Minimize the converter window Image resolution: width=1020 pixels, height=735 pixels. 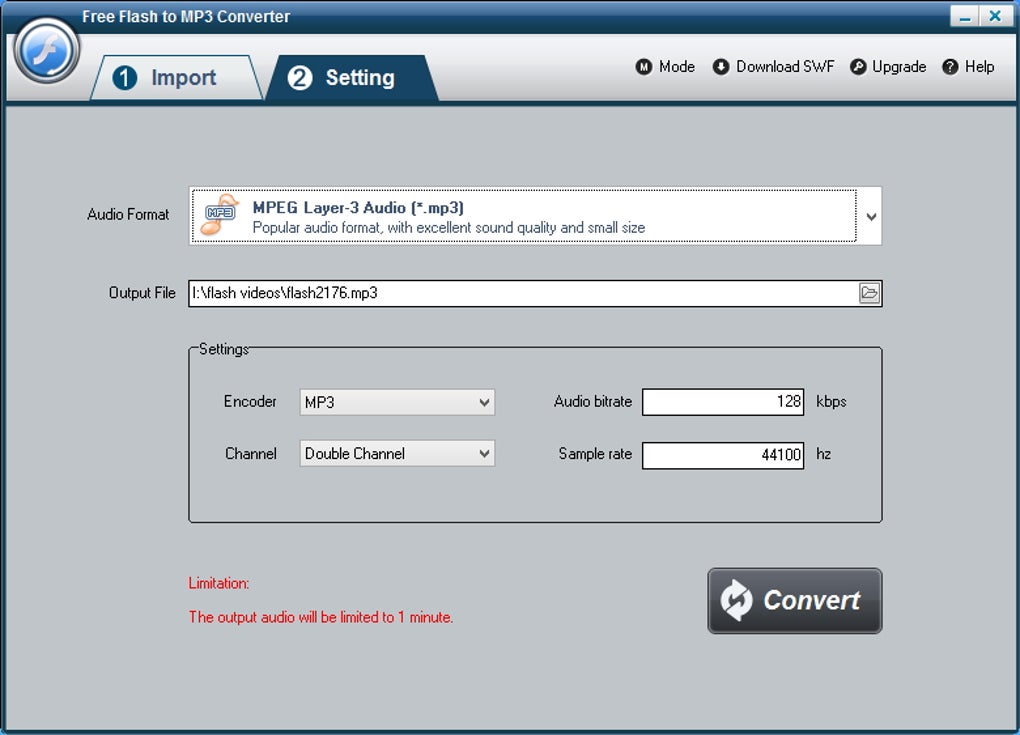pyautogui.click(x=965, y=16)
